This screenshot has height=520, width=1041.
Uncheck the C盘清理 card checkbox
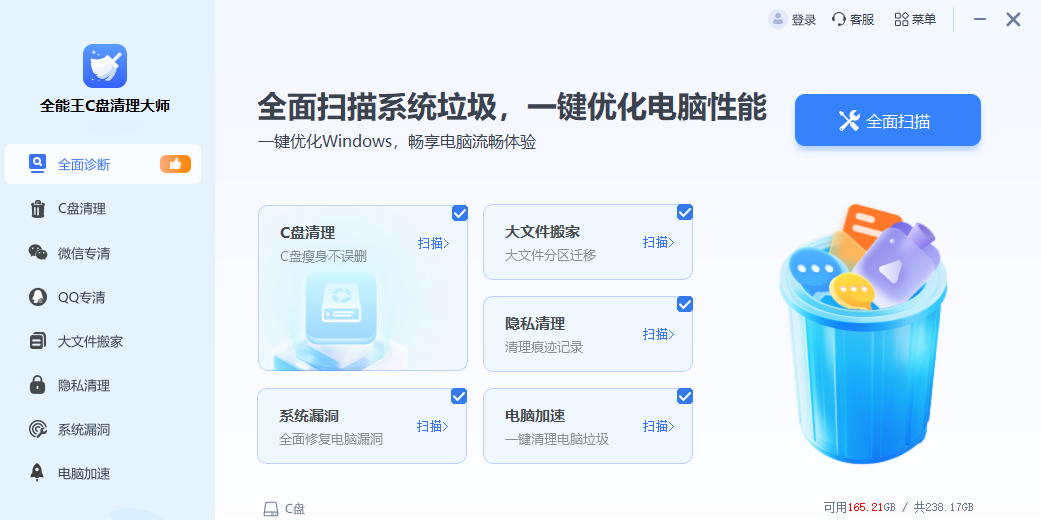[x=459, y=212]
